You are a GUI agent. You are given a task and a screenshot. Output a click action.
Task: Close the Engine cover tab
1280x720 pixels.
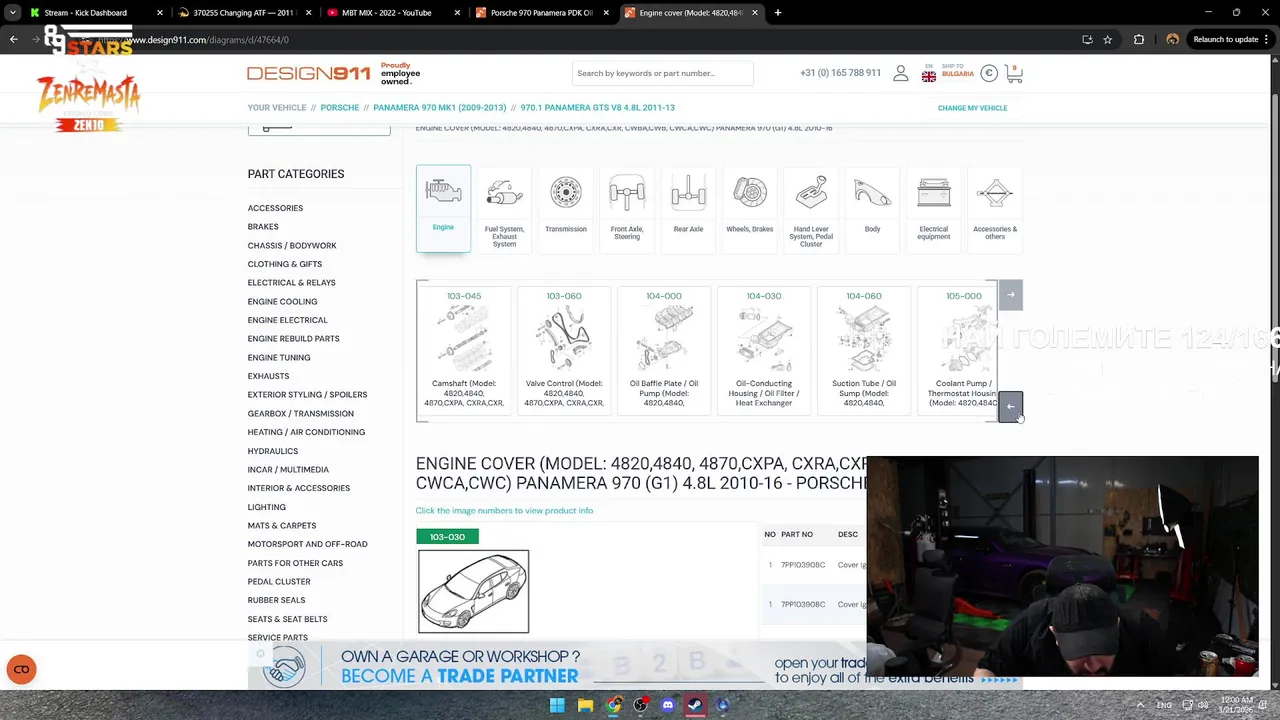(755, 13)
